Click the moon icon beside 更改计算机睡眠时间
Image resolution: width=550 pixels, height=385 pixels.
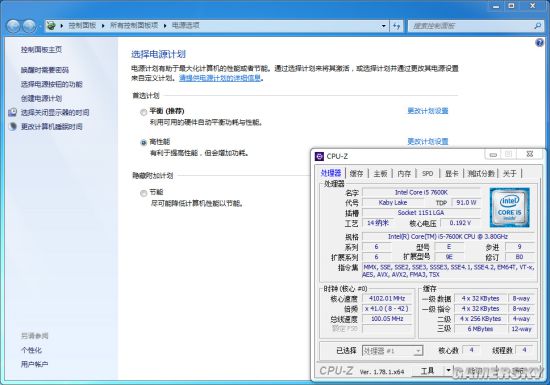[x=13, y=126]
